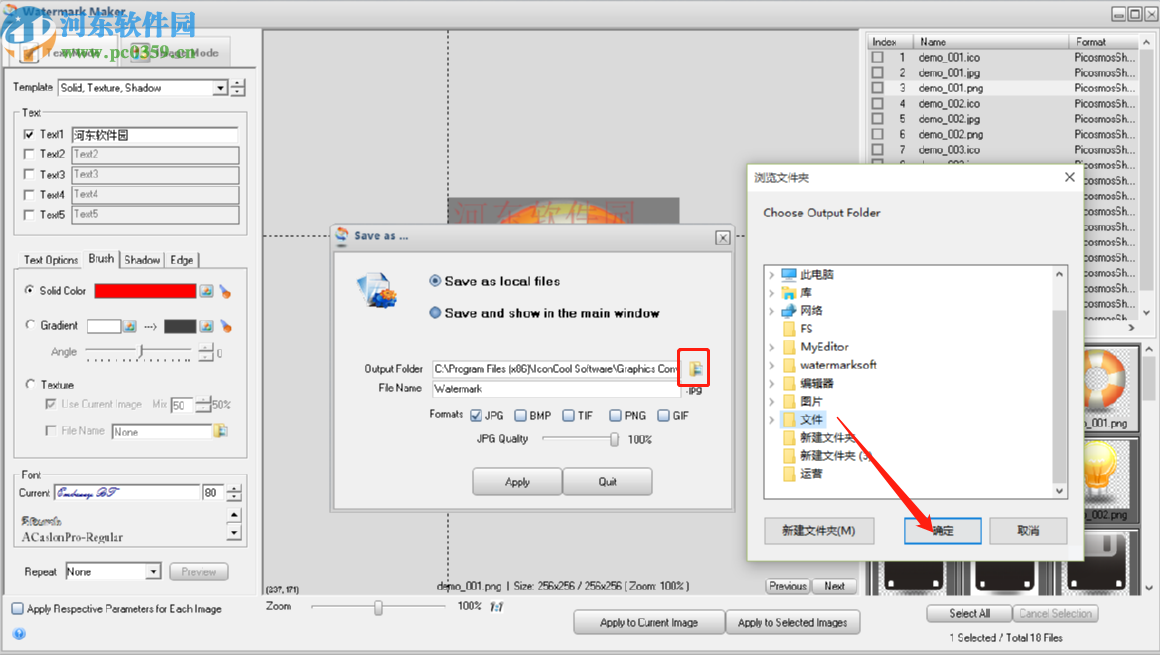The width and height of the screenshot is (1160, 655).
Task: Close the Save as dialog
Action: click(x=723, y=237)
